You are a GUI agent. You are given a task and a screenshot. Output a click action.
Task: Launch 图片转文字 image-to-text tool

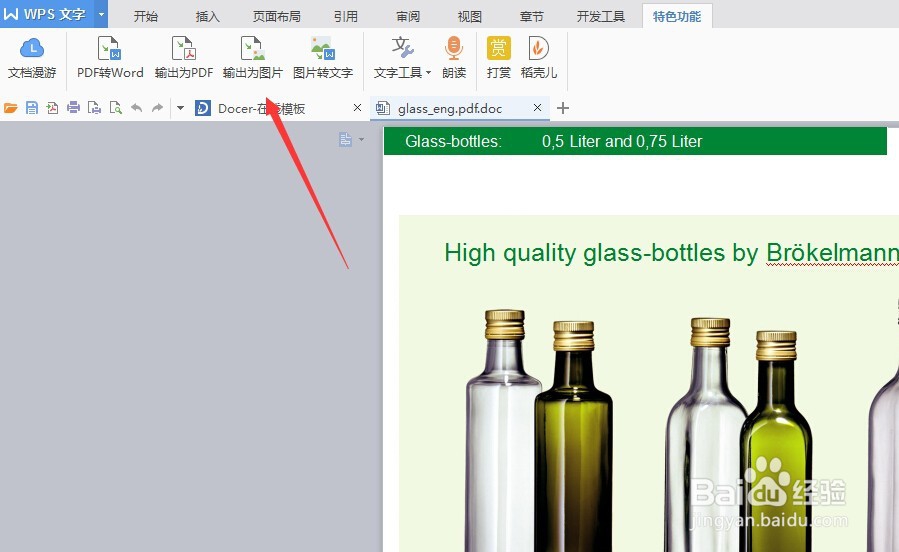[x=322, y=57]
